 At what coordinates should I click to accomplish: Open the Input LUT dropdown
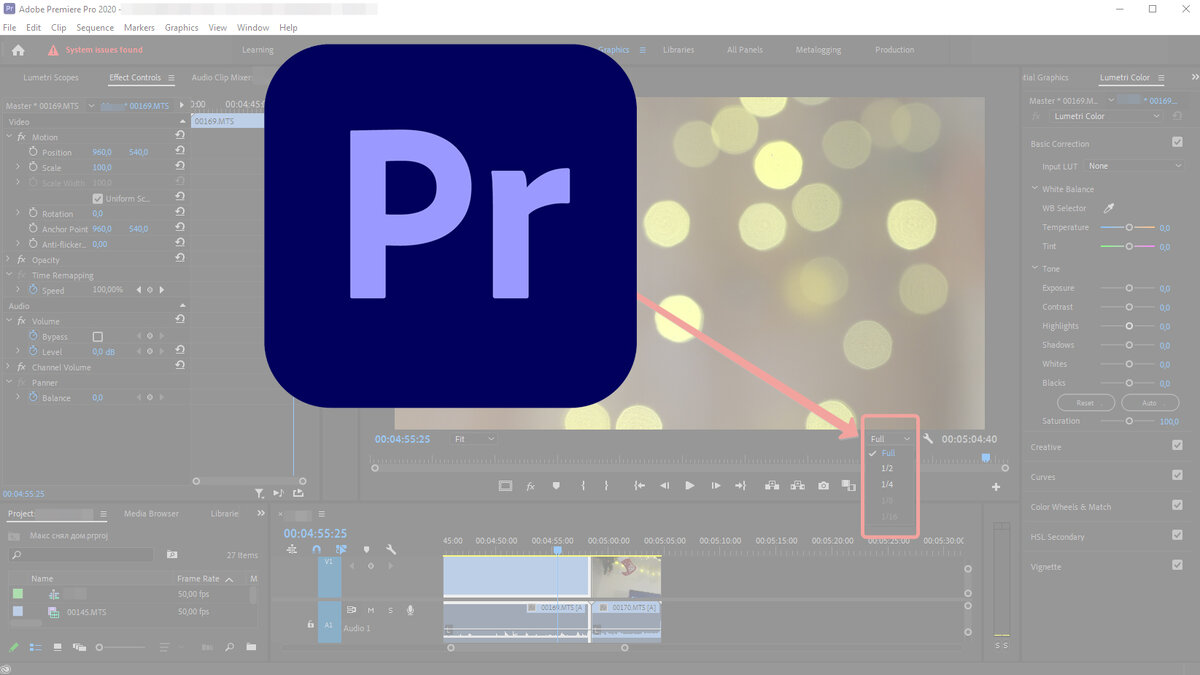[x=1135, y=166]
